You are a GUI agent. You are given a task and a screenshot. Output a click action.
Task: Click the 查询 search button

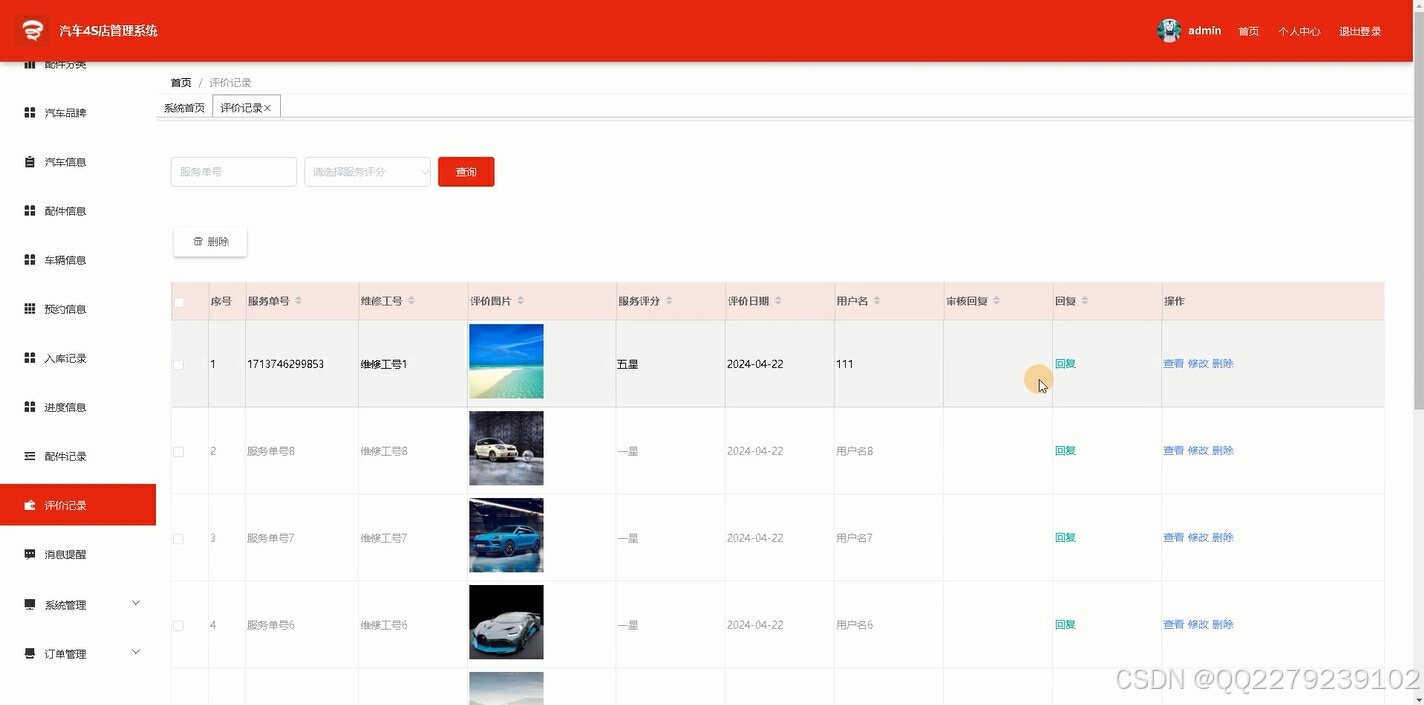pyautogui.click(x=465, y=171)
